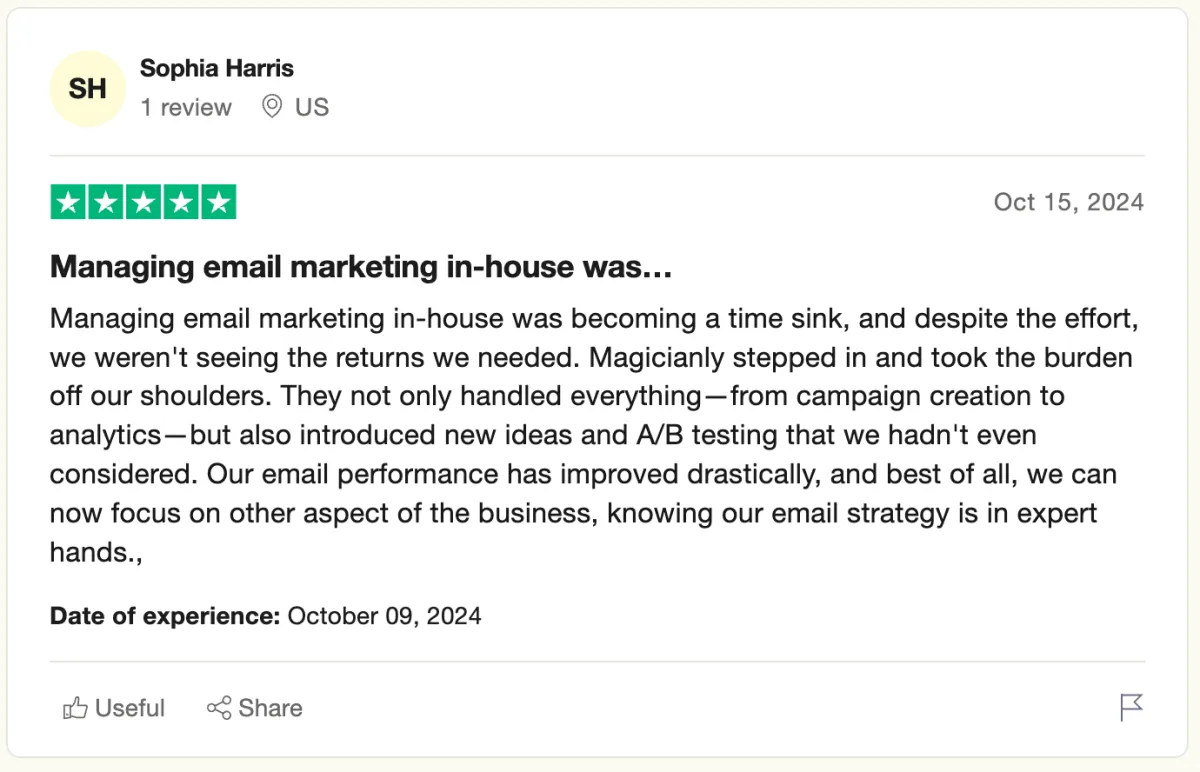The image size is (1200, 772).
Task: Open the "Managing email marketing in-house was…" title
Action: coord(361,267)
